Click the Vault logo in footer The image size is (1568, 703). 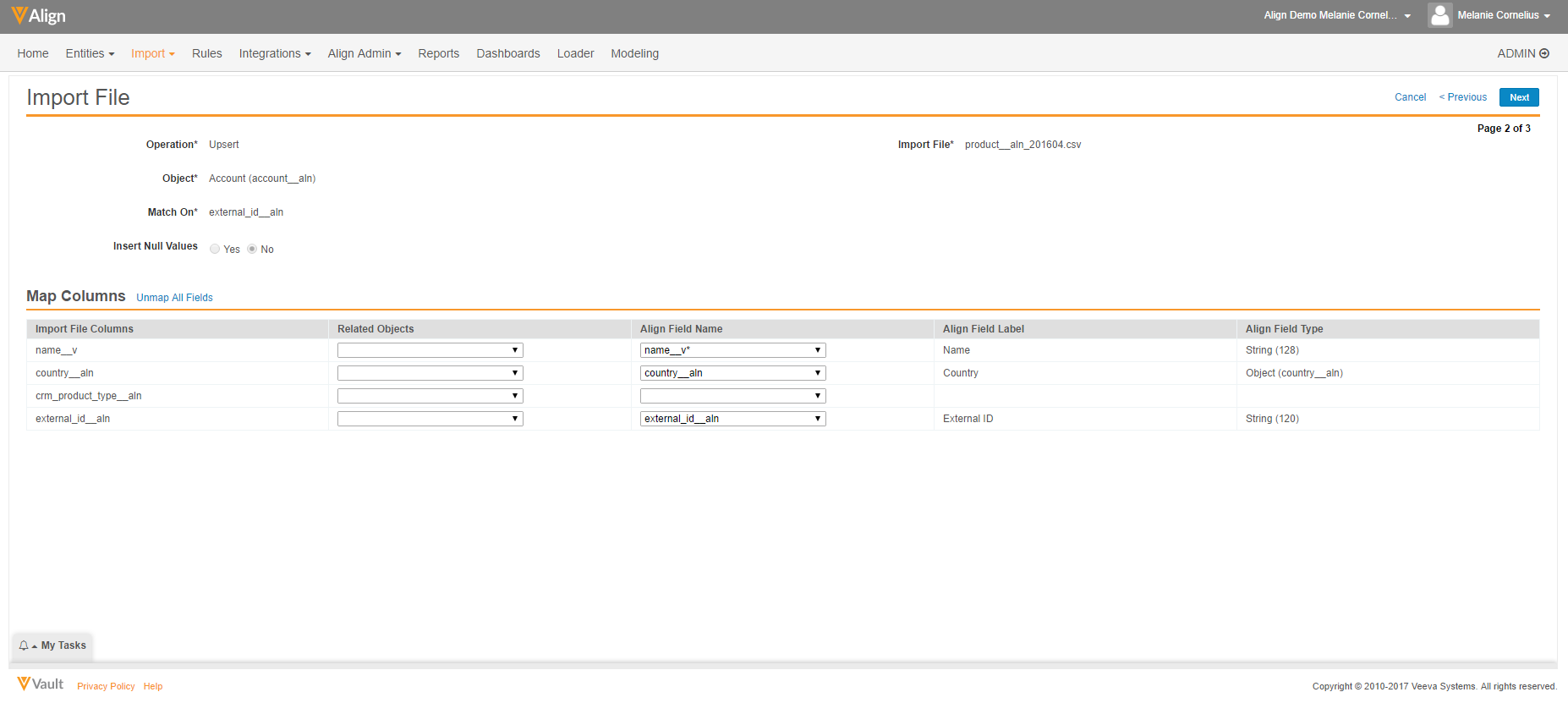pos(41,684)
